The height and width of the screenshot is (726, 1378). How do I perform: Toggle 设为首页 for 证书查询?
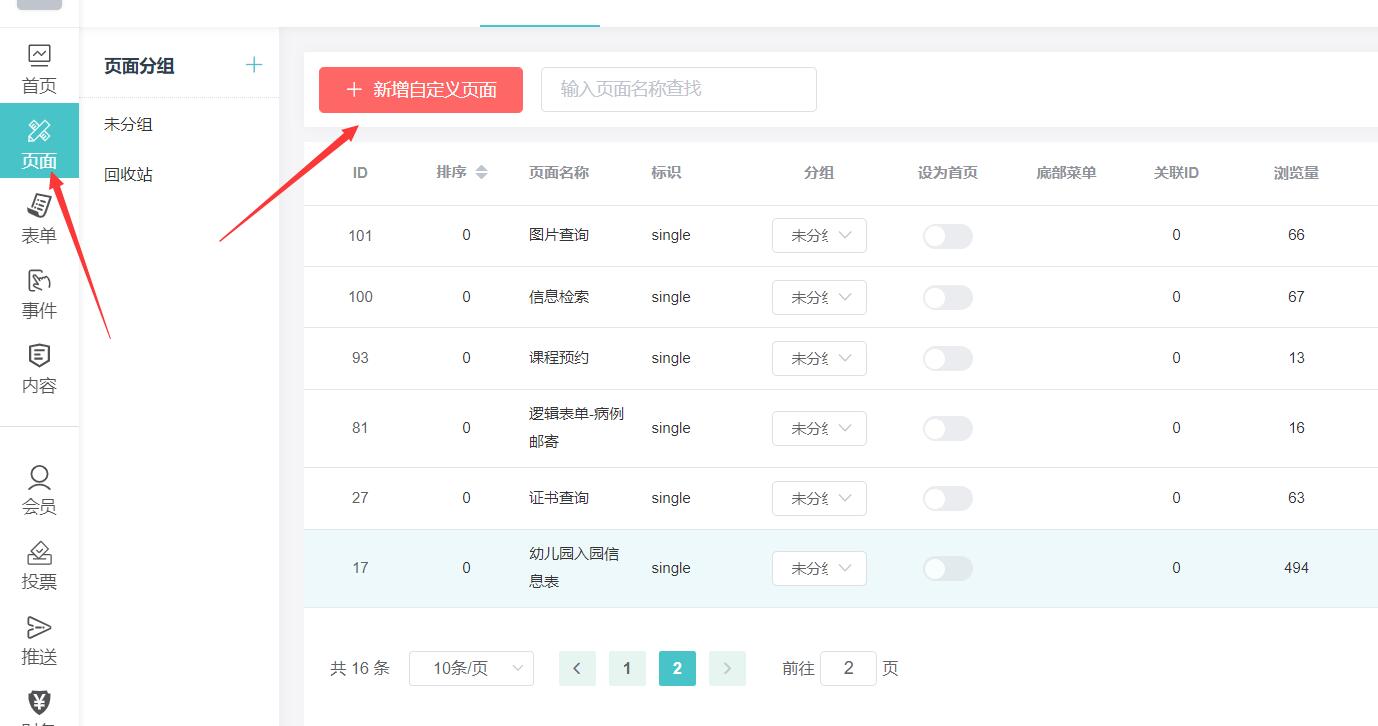click(x=947, y=498)
